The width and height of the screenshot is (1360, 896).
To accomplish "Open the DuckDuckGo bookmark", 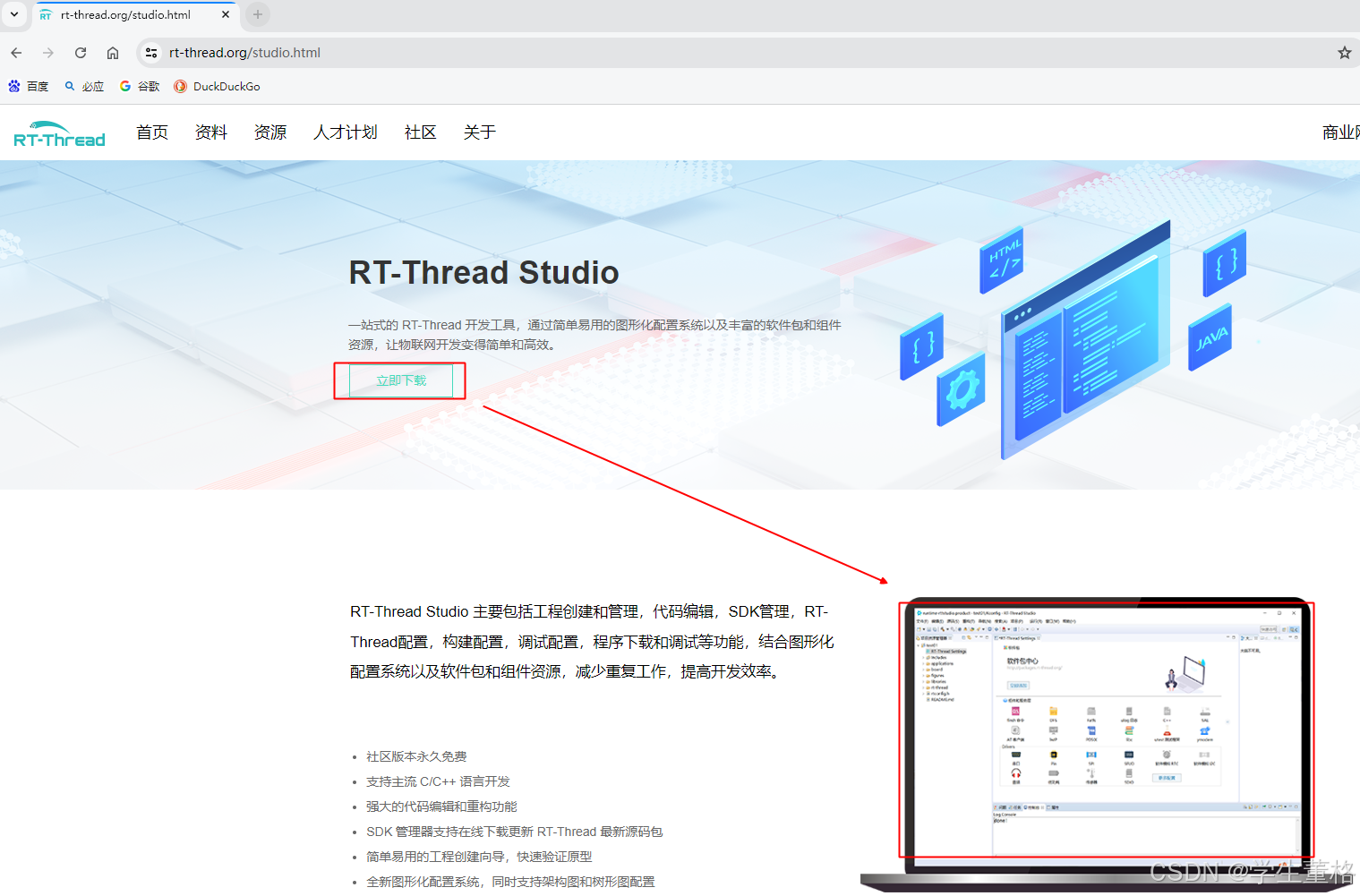I will [x=217, y=87].
